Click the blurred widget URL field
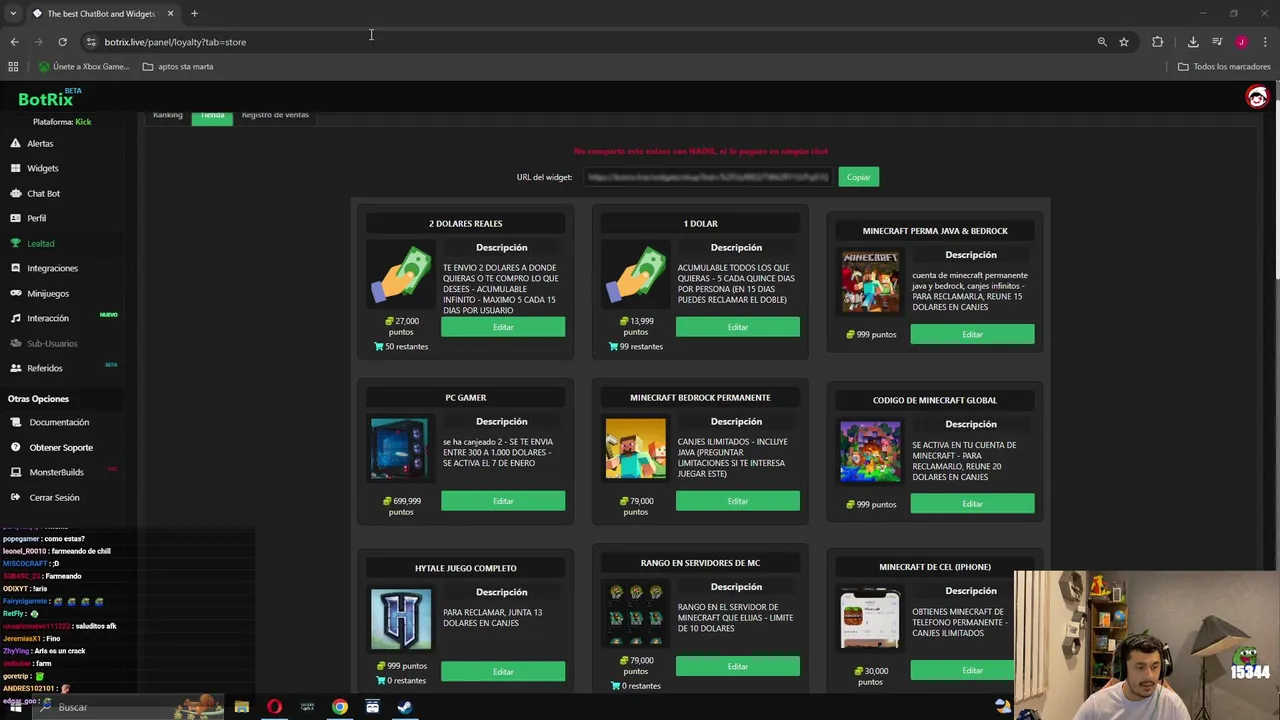Screen dimensions: 1280x720 [707, 177]
